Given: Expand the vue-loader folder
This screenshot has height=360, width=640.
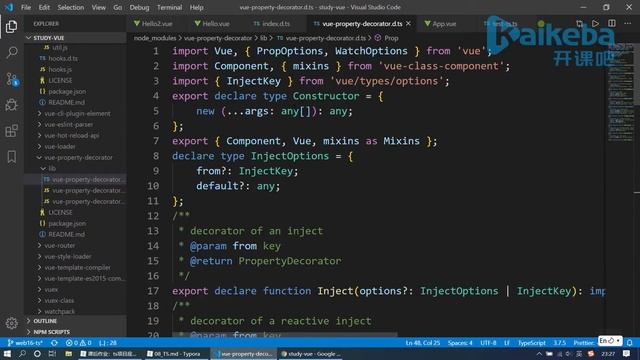Looking at the screenshot, I should [x=60, y=147].
